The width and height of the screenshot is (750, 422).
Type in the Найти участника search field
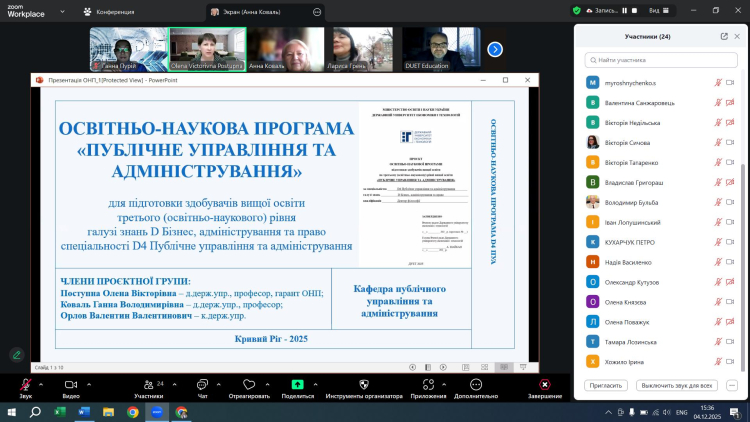pyautogui.click(x=660, y=60)
